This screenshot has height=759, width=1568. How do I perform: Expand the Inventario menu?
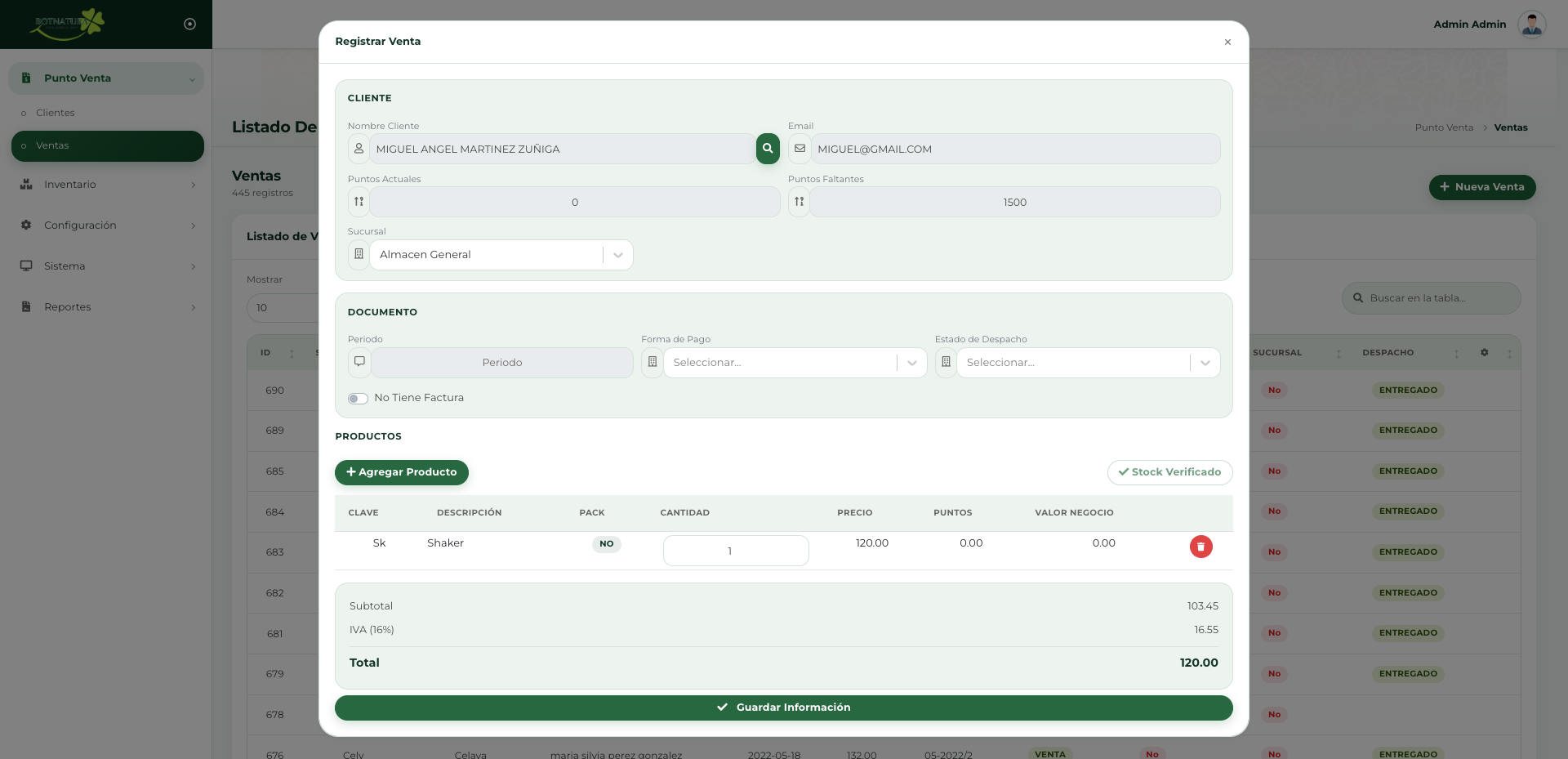coord(106,185)
